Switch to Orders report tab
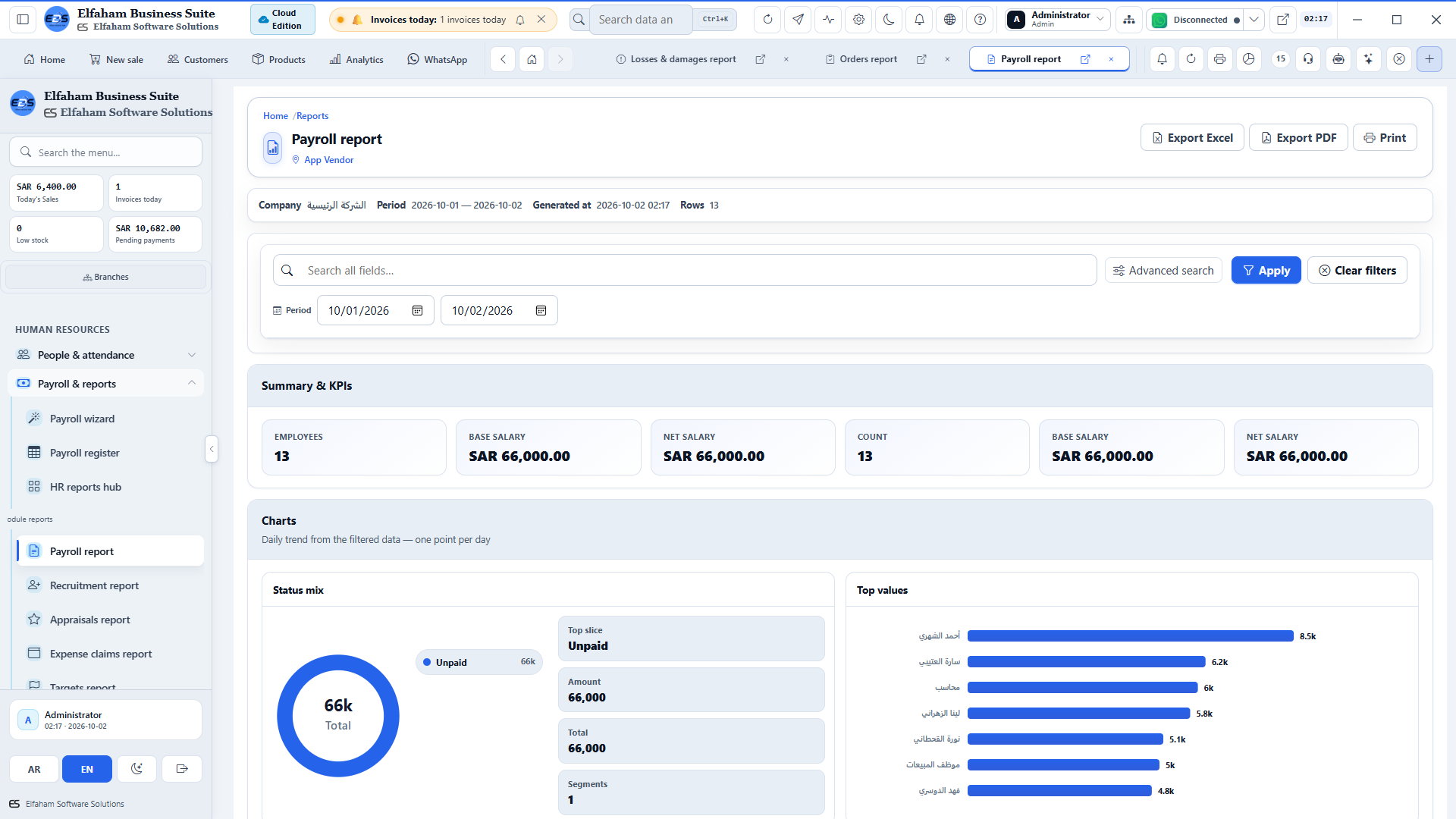 pos(868,59)
